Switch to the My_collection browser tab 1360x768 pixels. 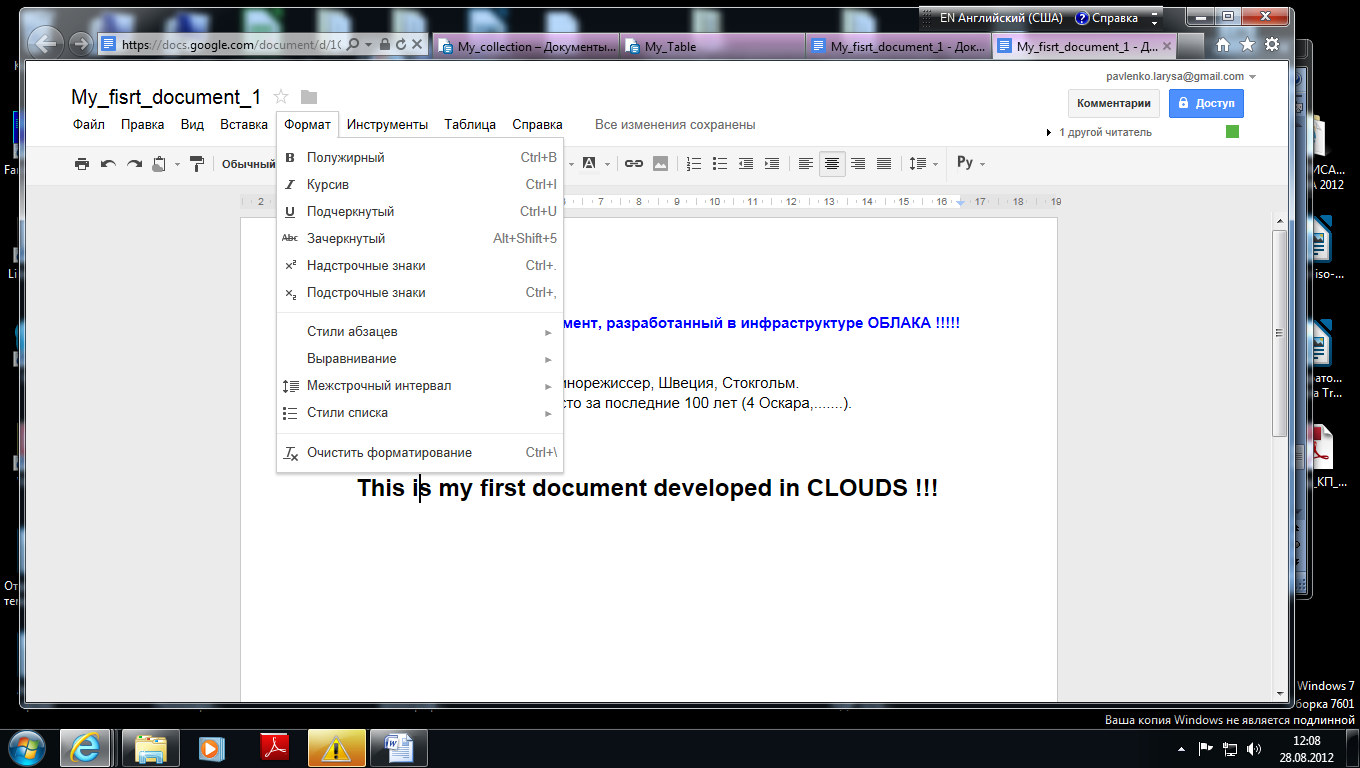click(x=527, y=46)
